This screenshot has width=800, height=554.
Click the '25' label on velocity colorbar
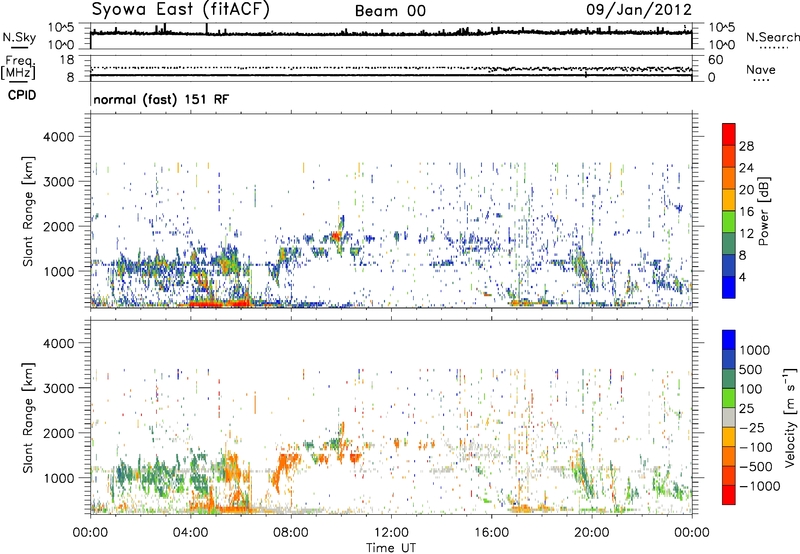(746, 408)
